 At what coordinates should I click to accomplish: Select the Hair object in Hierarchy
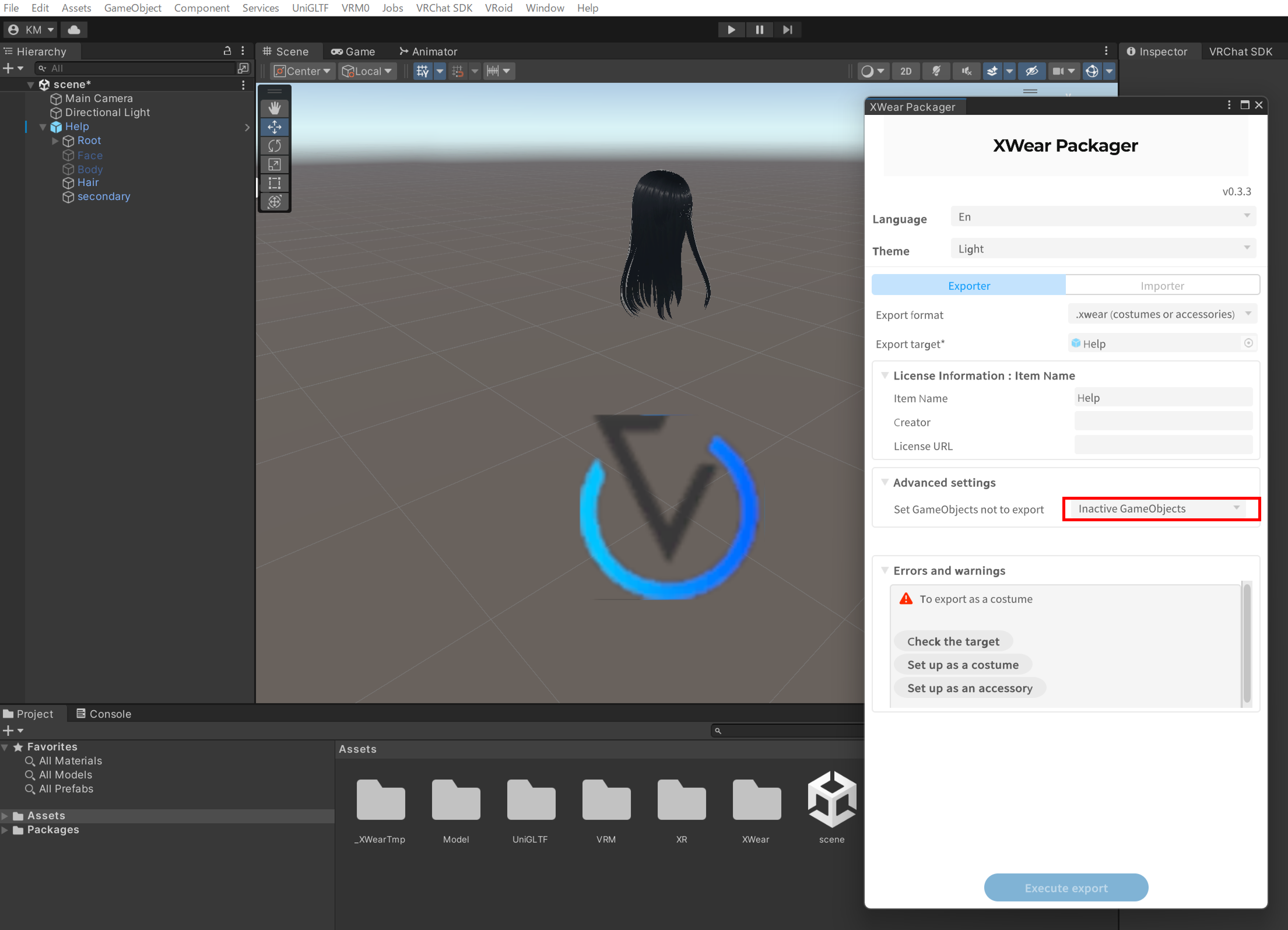click(87, 182)
